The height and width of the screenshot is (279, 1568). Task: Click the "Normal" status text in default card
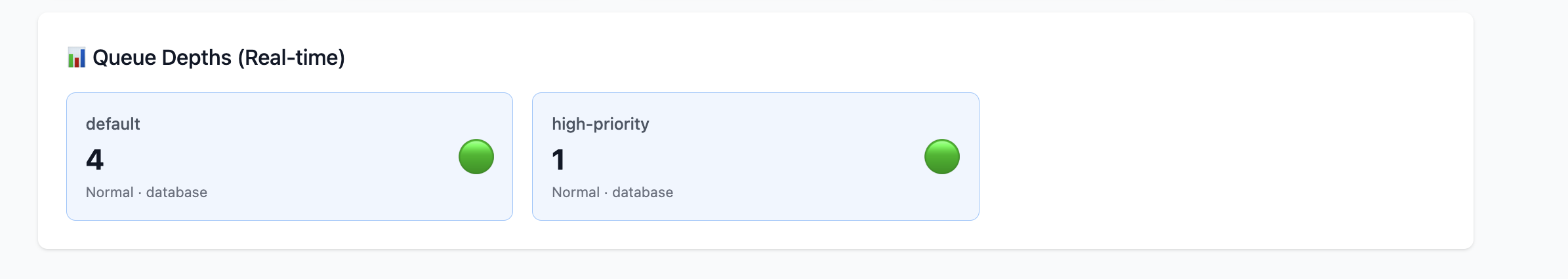(x=110, y=193)
